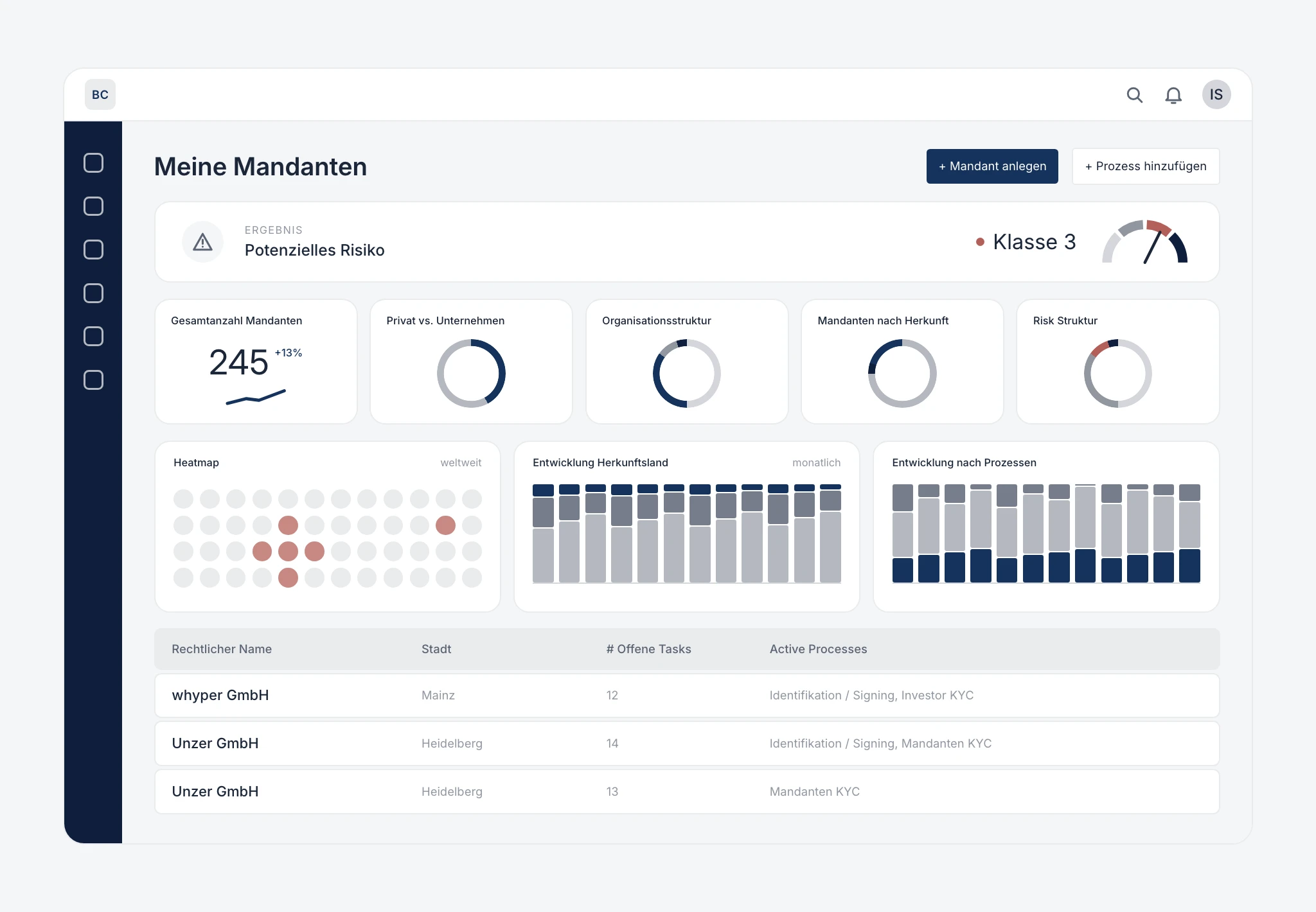Viewport: 1316px width, 912px height.
Task: Click the Mainz city cell
Action: click(438, 695)
